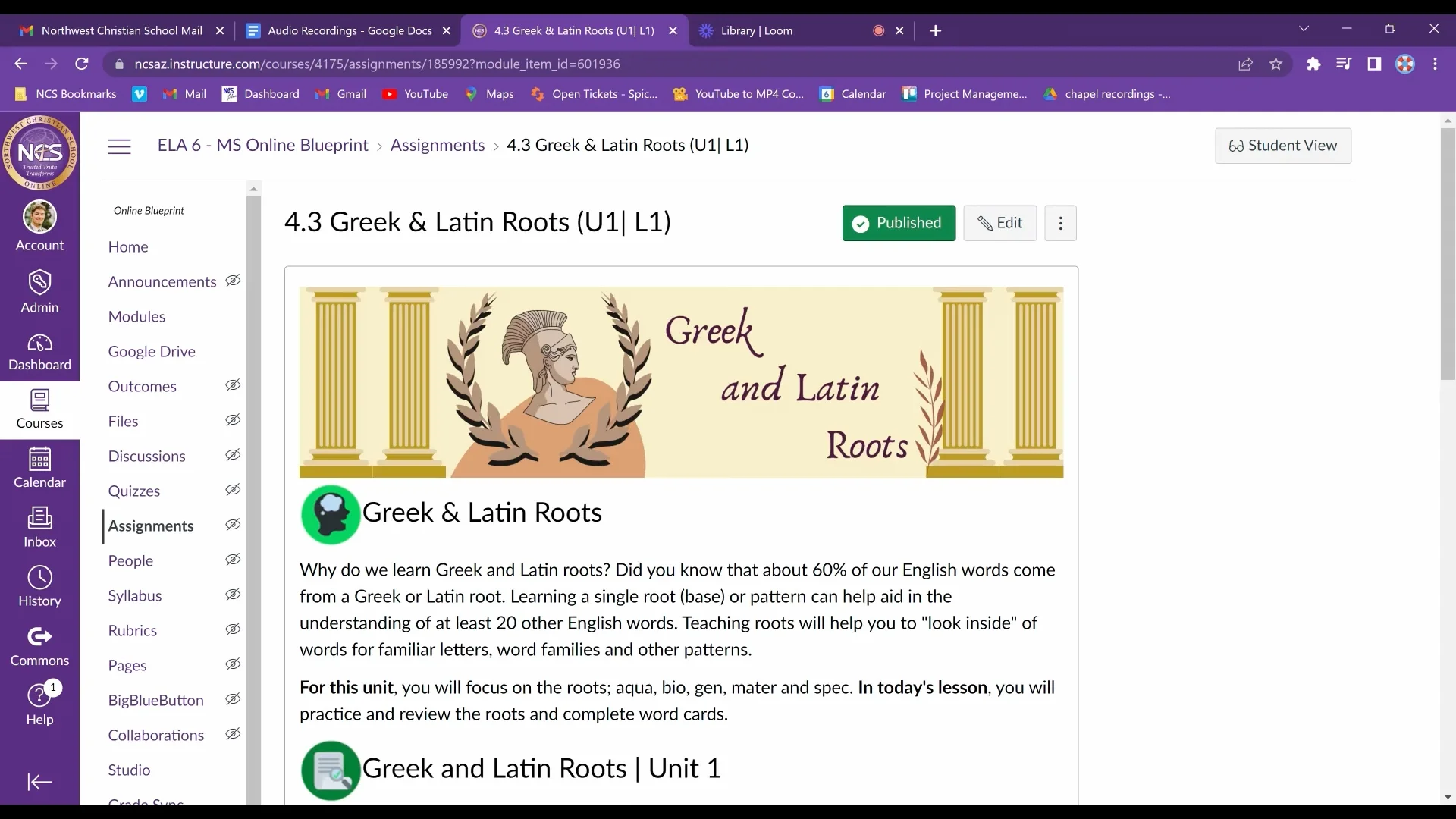Click the Student View button
The image size is (1456, 819).
[1284, 146]
